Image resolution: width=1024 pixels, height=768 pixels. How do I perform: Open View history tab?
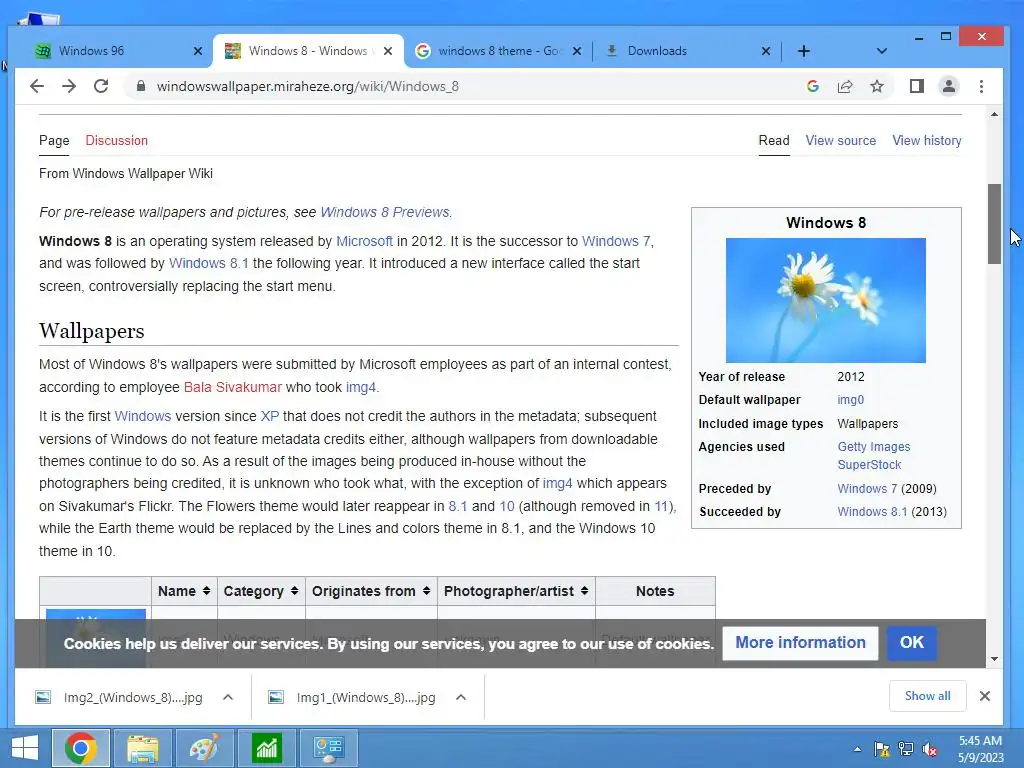click(927, 140)
